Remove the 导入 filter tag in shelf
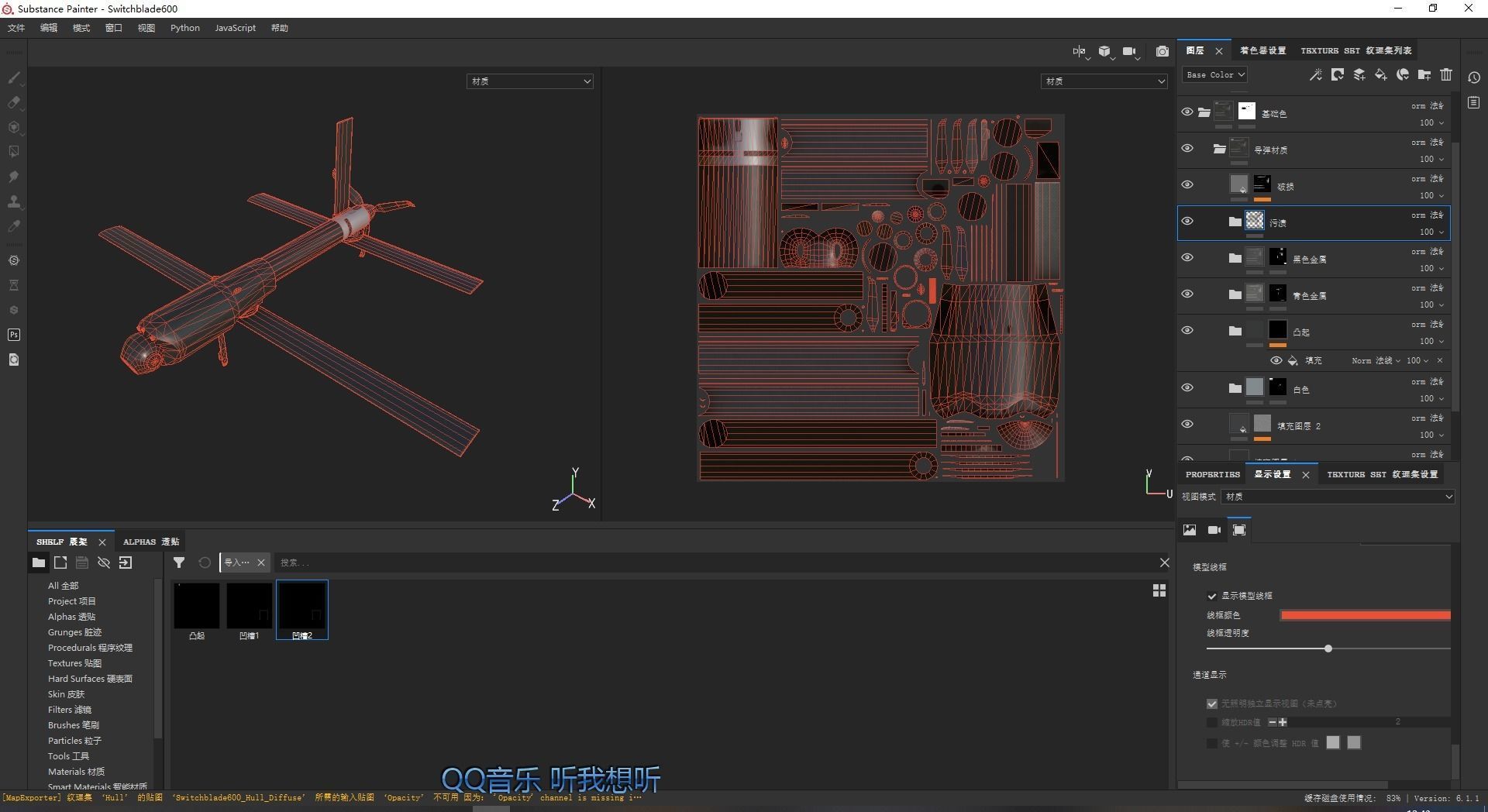 pos(261,563)
